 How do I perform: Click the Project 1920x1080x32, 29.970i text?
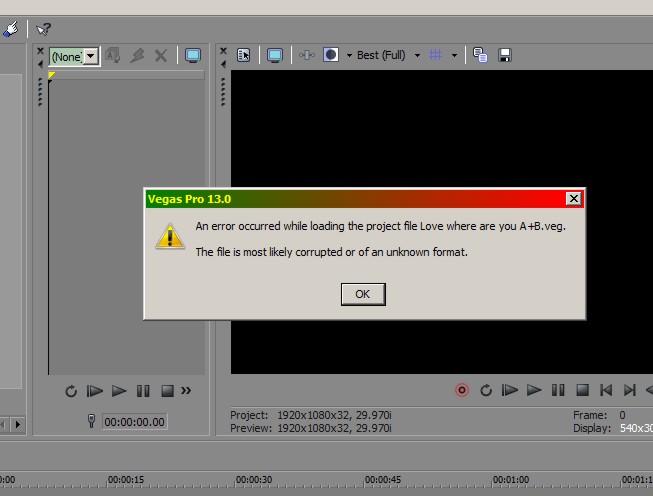(311, 415)
